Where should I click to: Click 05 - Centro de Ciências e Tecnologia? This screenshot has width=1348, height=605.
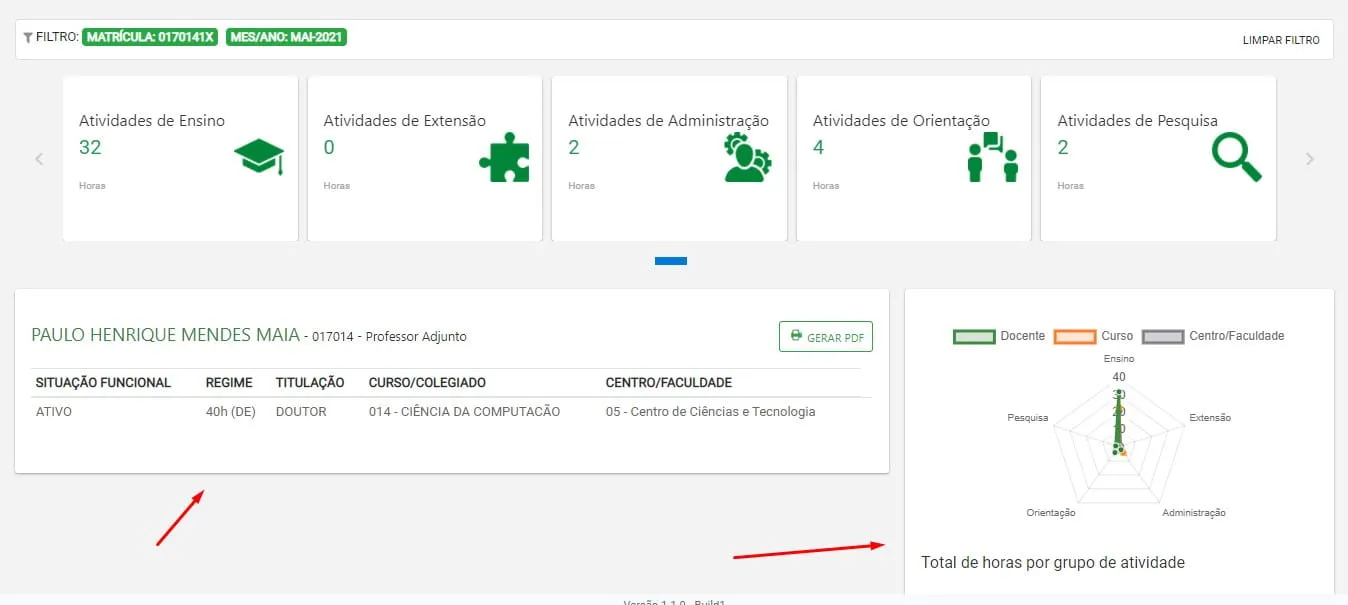(x=710, y=411)
